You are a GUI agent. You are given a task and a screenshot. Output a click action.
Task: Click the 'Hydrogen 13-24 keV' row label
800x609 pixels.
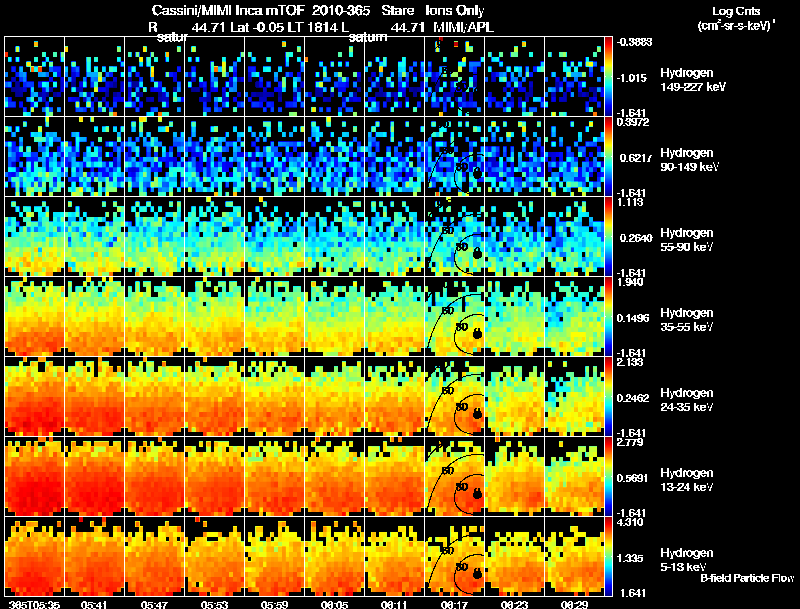(x=687, y=480)
